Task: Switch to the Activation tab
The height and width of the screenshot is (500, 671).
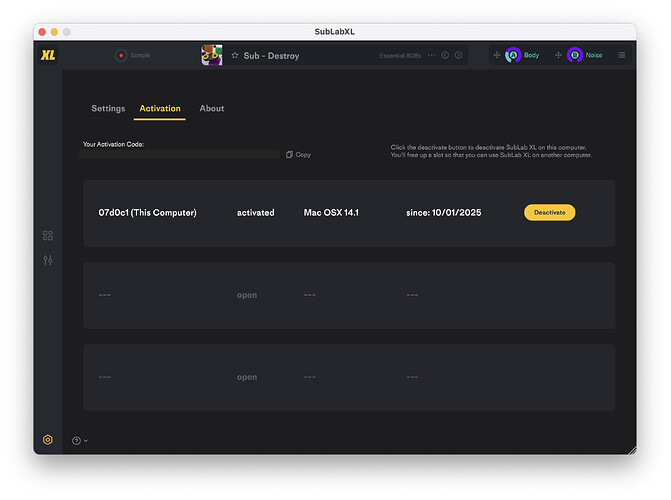Action: pyautogui.click(x=160, y=108)
